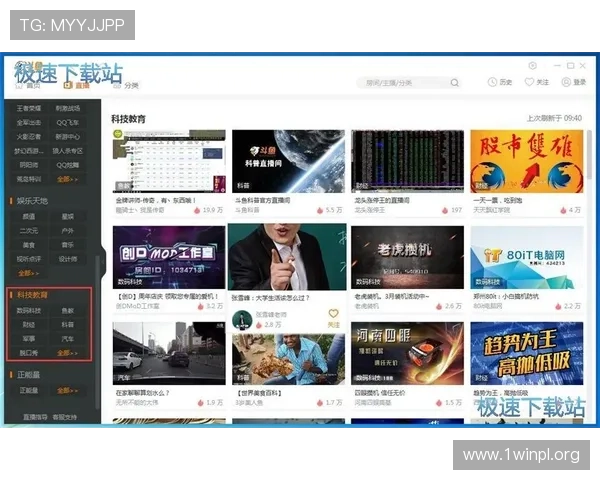This screenshot has height=480, width=600.
Task: Click the flame popularity icon beside 4 万
Action: [563, 210]
